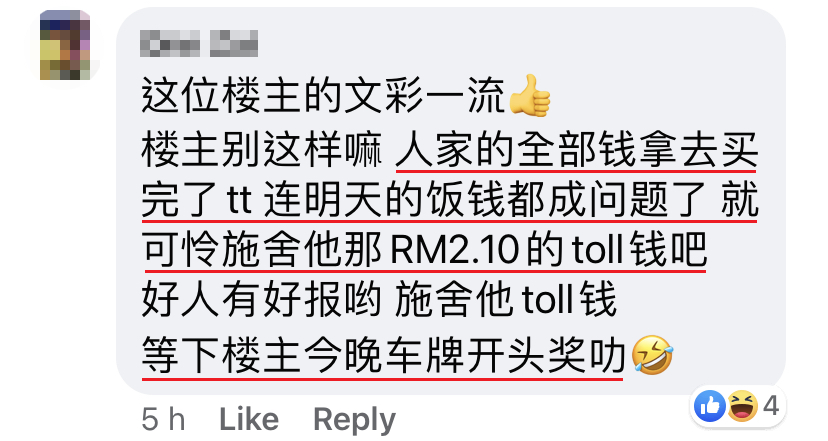This screenshot has height=441, width=828.
Task: Open the blue thumbs-up reaction icon
Action: (x=710, y=406)
